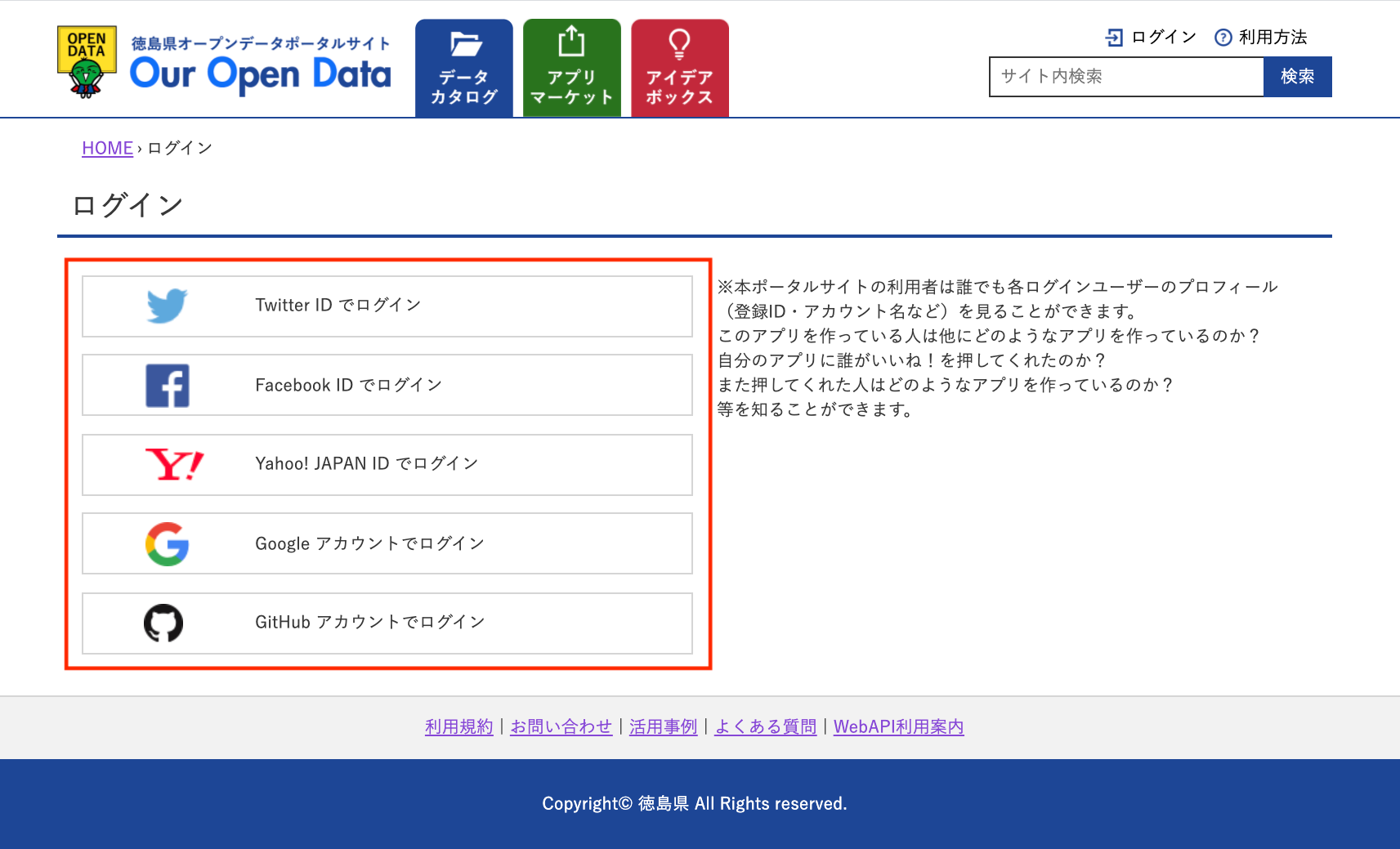Click the GitHub octocat icon
The image size is (1400, 849).
tap(163, 623)
